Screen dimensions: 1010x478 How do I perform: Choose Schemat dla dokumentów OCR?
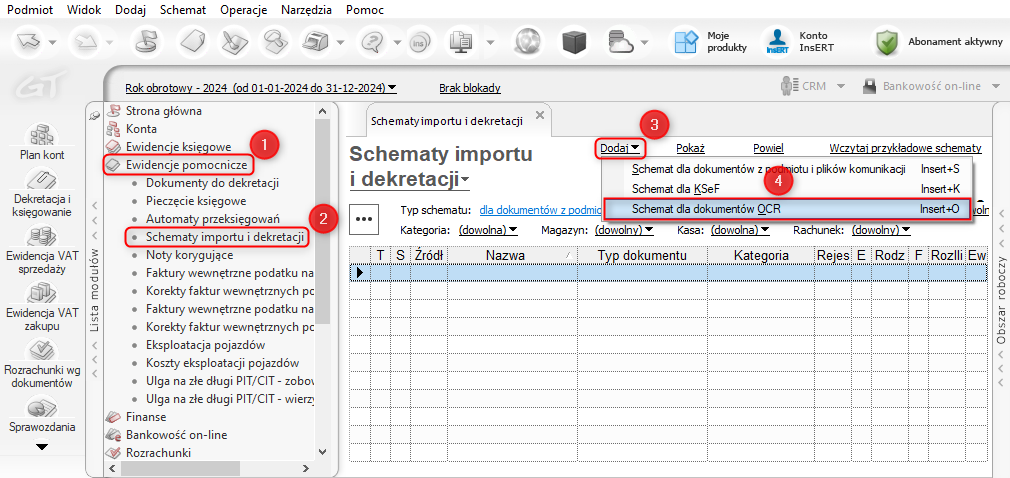(789, 209)
